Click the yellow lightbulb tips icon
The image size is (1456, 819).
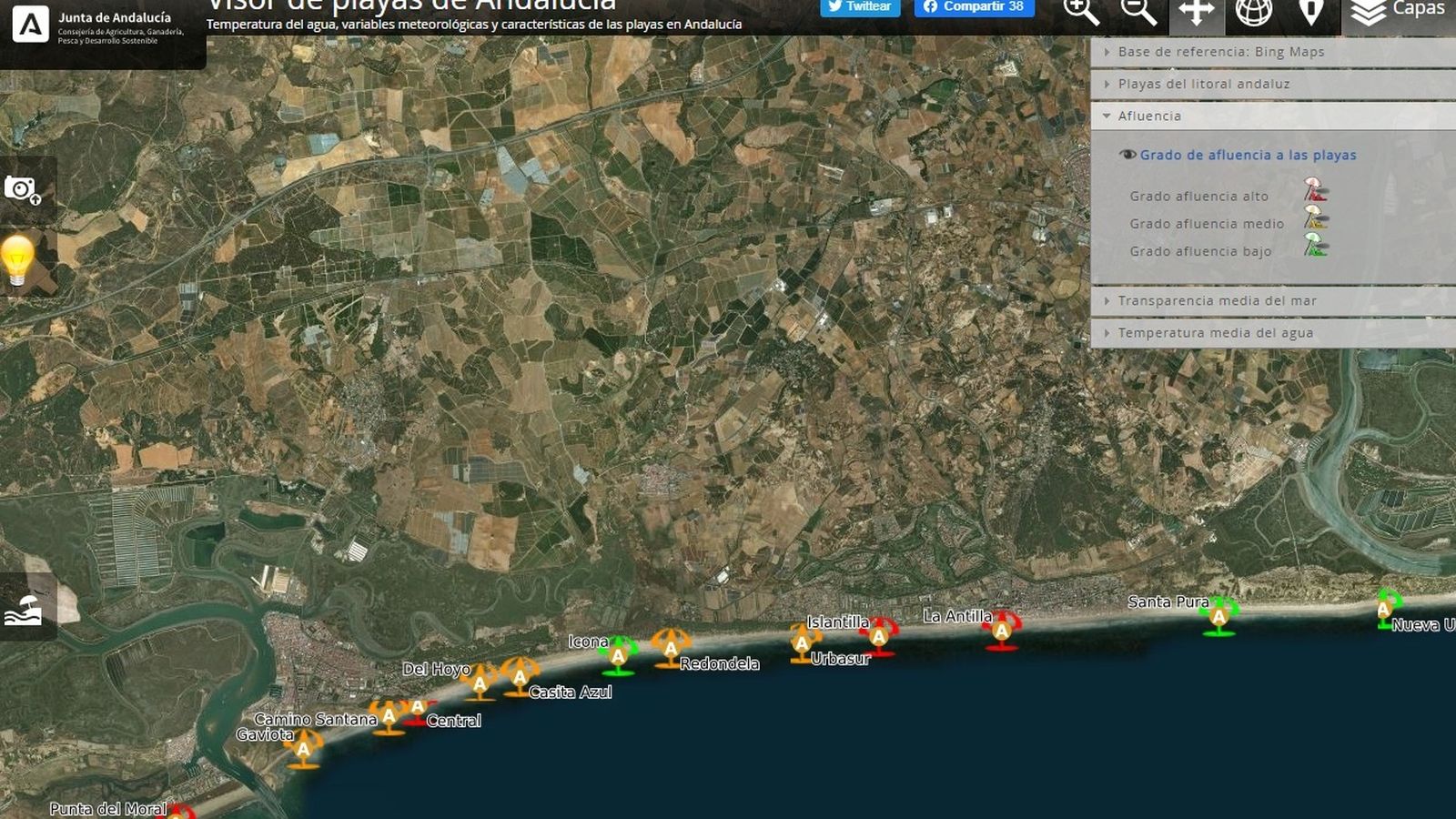tap(18, 261)
